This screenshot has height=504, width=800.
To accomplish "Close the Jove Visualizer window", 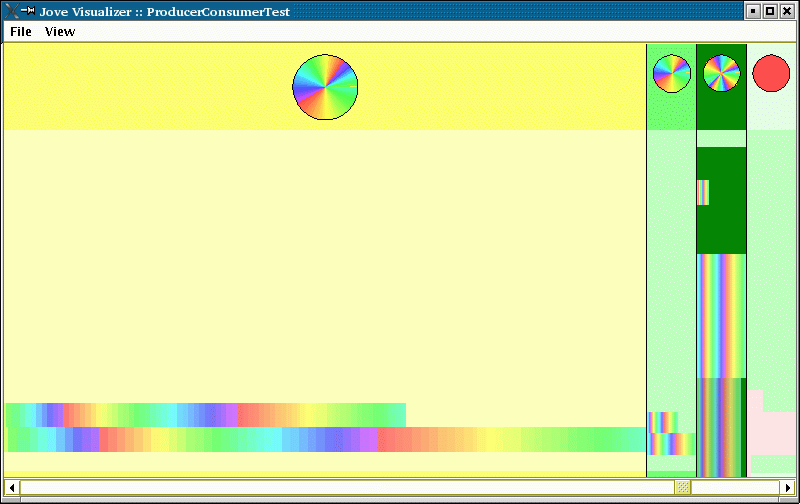I will (787, 11).
